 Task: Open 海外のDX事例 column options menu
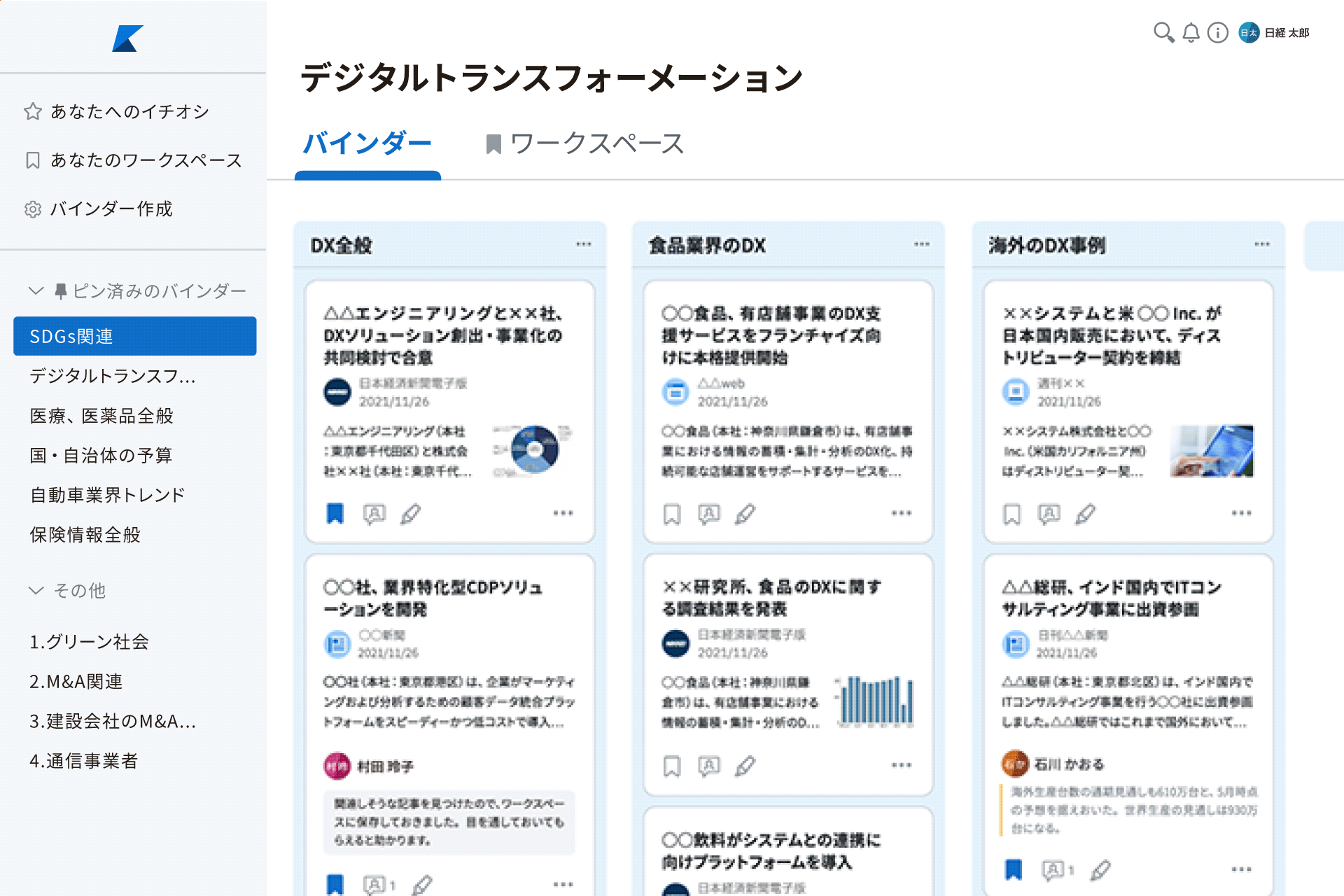pos(1262,244)
